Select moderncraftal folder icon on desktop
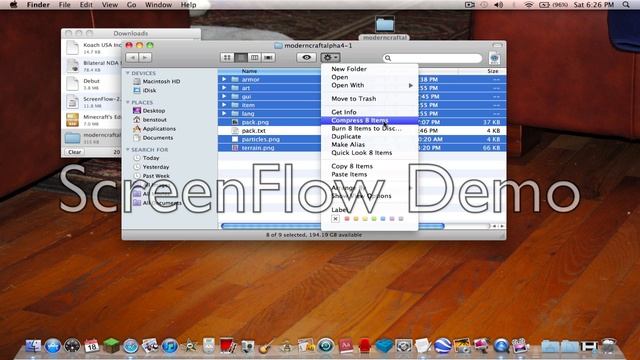This screenshot has height=360, width=640. click(x=385, y=25)
